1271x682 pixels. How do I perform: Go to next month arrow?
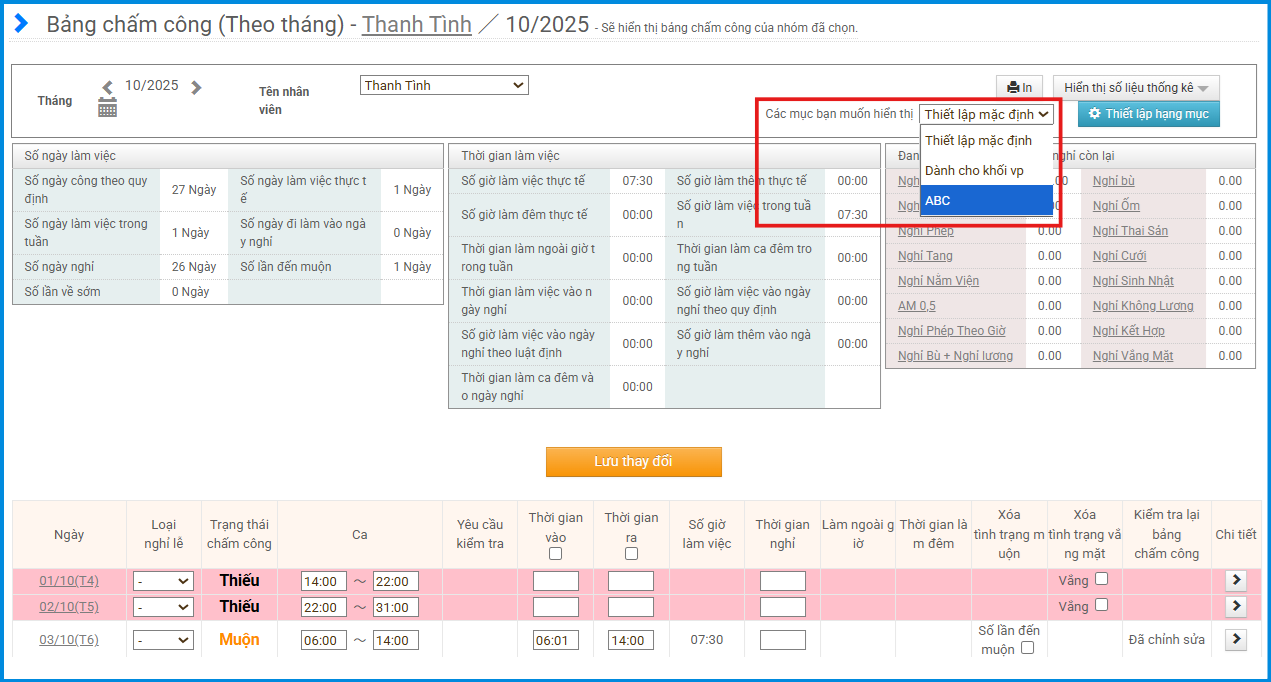point(196,87)
